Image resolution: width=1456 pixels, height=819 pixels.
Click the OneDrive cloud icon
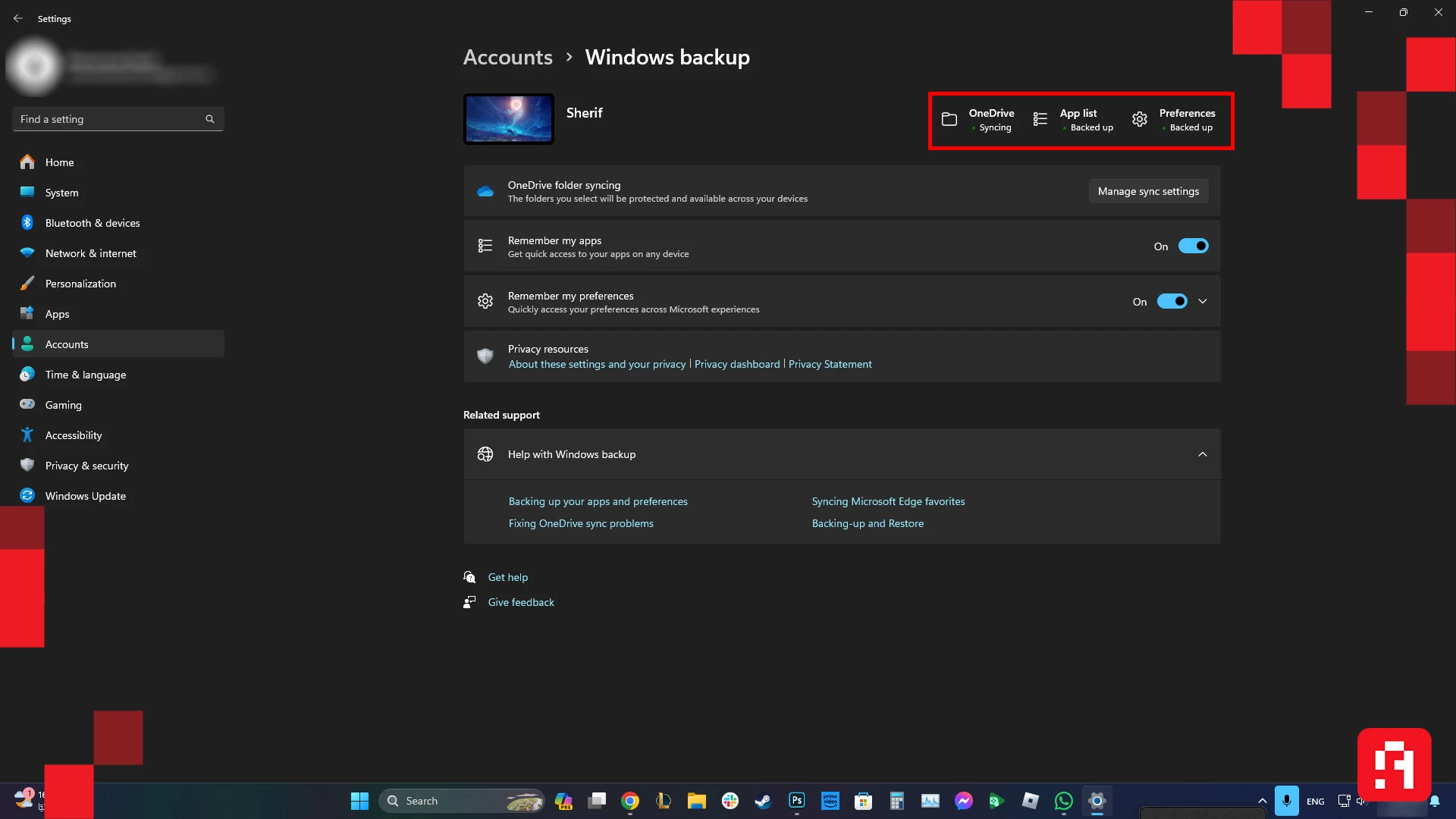(x=485, y=192)
